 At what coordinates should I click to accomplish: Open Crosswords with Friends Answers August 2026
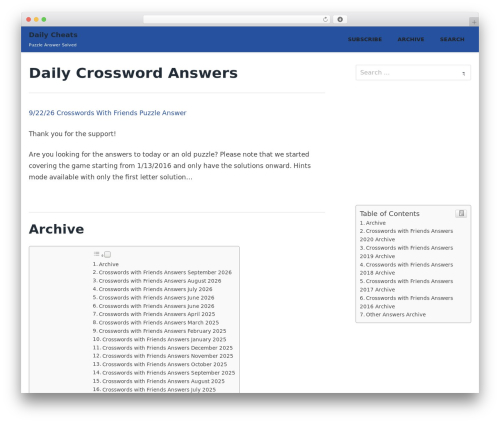[x=157, y=281]
